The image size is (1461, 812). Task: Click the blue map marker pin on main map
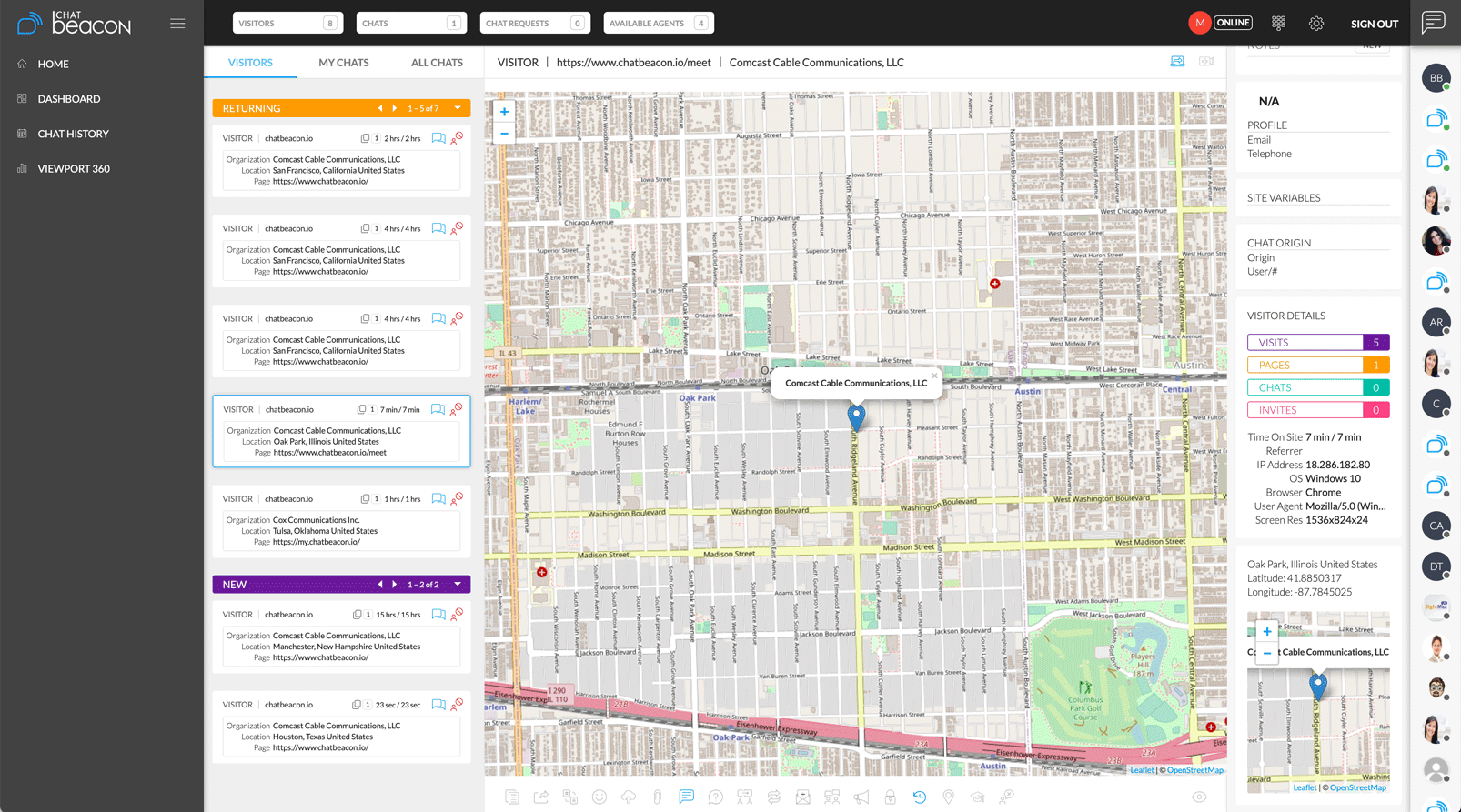856,416
